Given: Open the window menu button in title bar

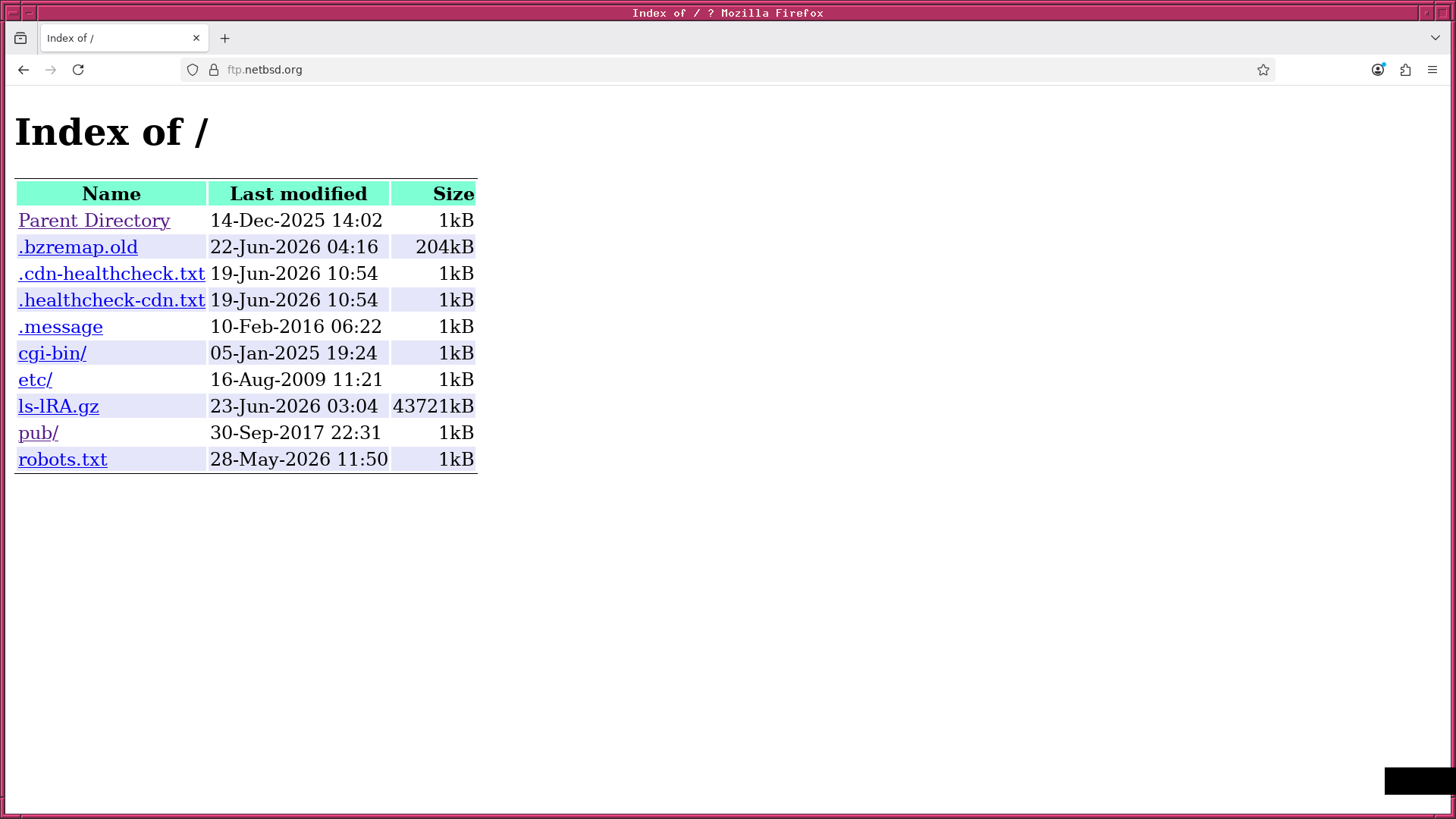Looking at the screenshot, I should coord(12,13).
